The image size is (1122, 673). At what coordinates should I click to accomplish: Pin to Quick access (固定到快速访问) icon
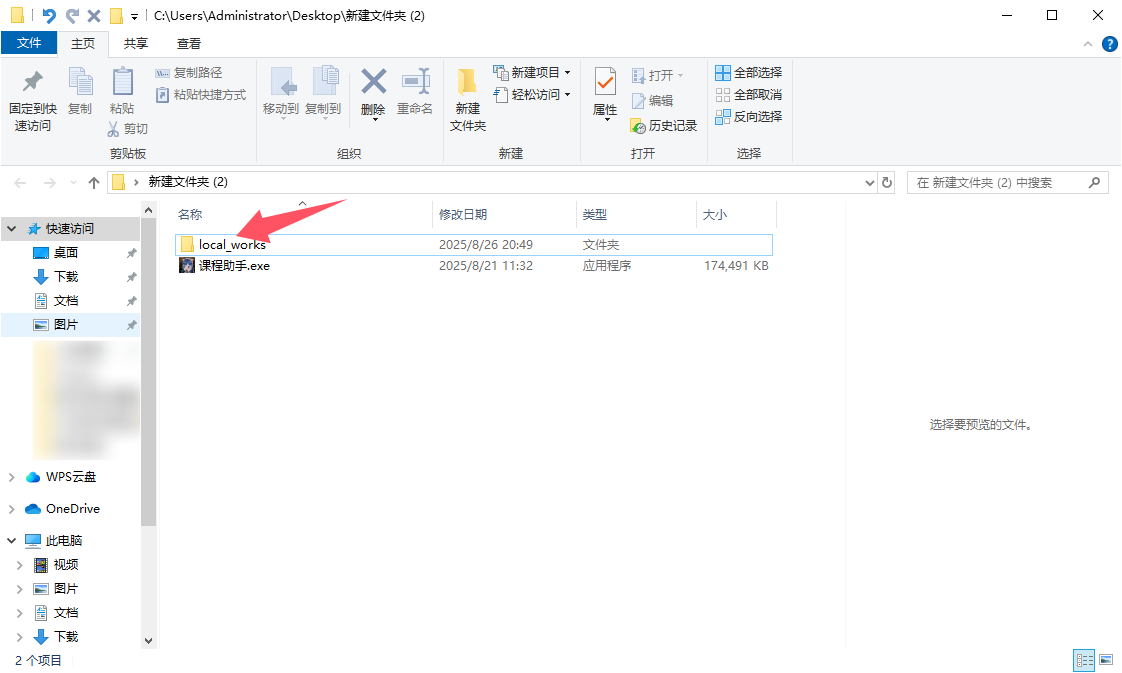pos(33,99)
